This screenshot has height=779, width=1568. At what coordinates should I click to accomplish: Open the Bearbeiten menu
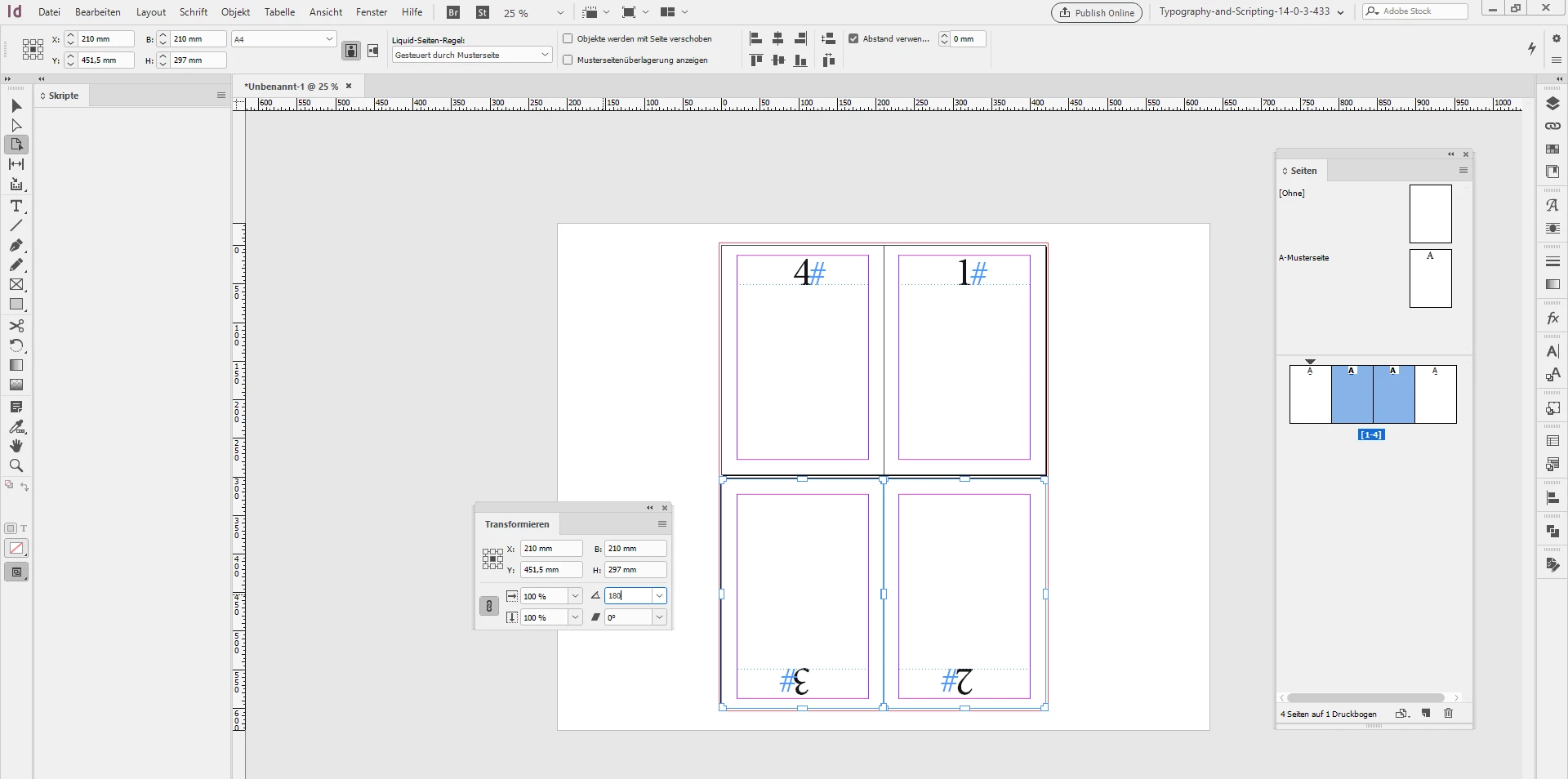98,12
